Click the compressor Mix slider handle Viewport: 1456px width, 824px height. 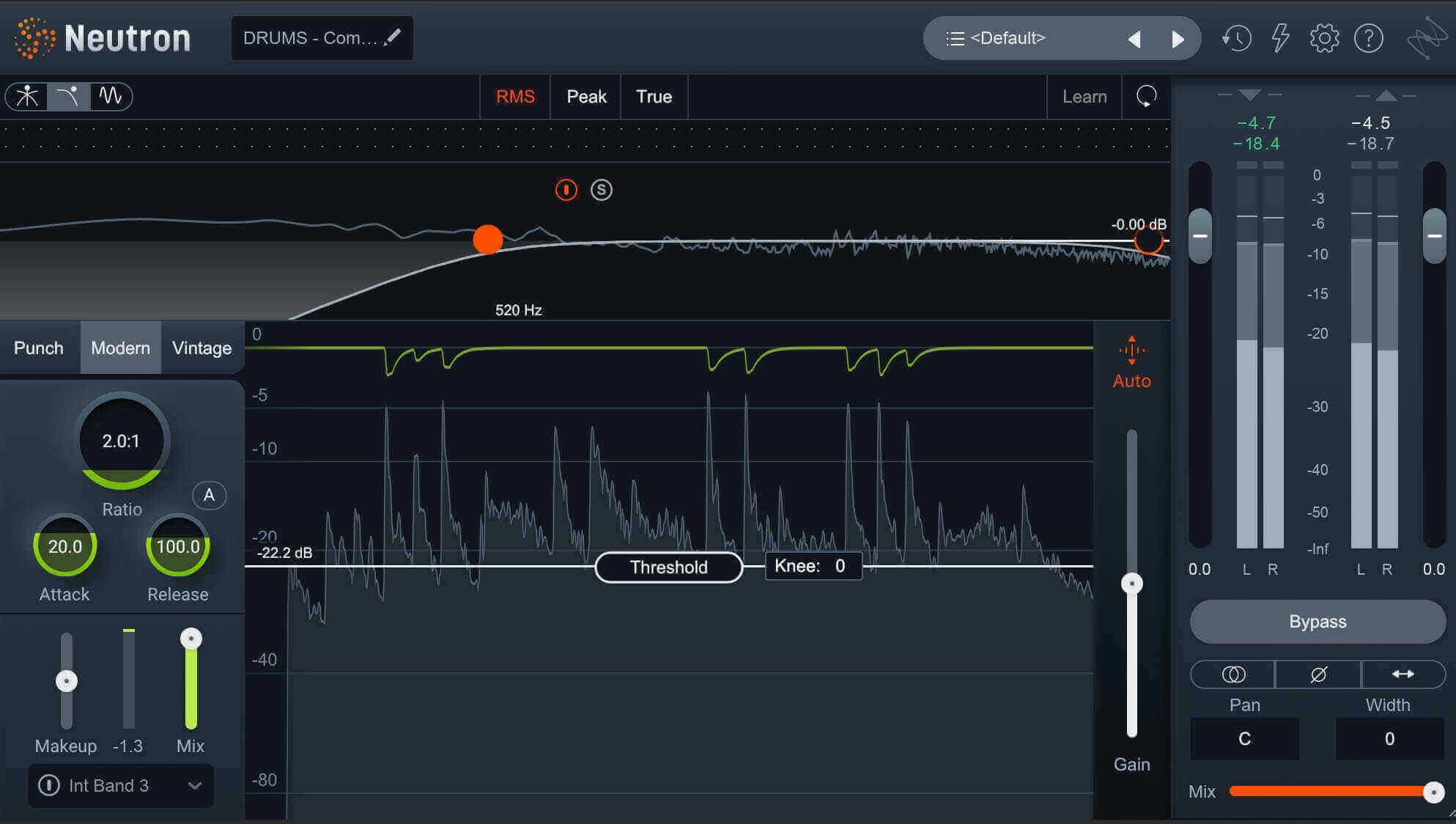point(191,639)
